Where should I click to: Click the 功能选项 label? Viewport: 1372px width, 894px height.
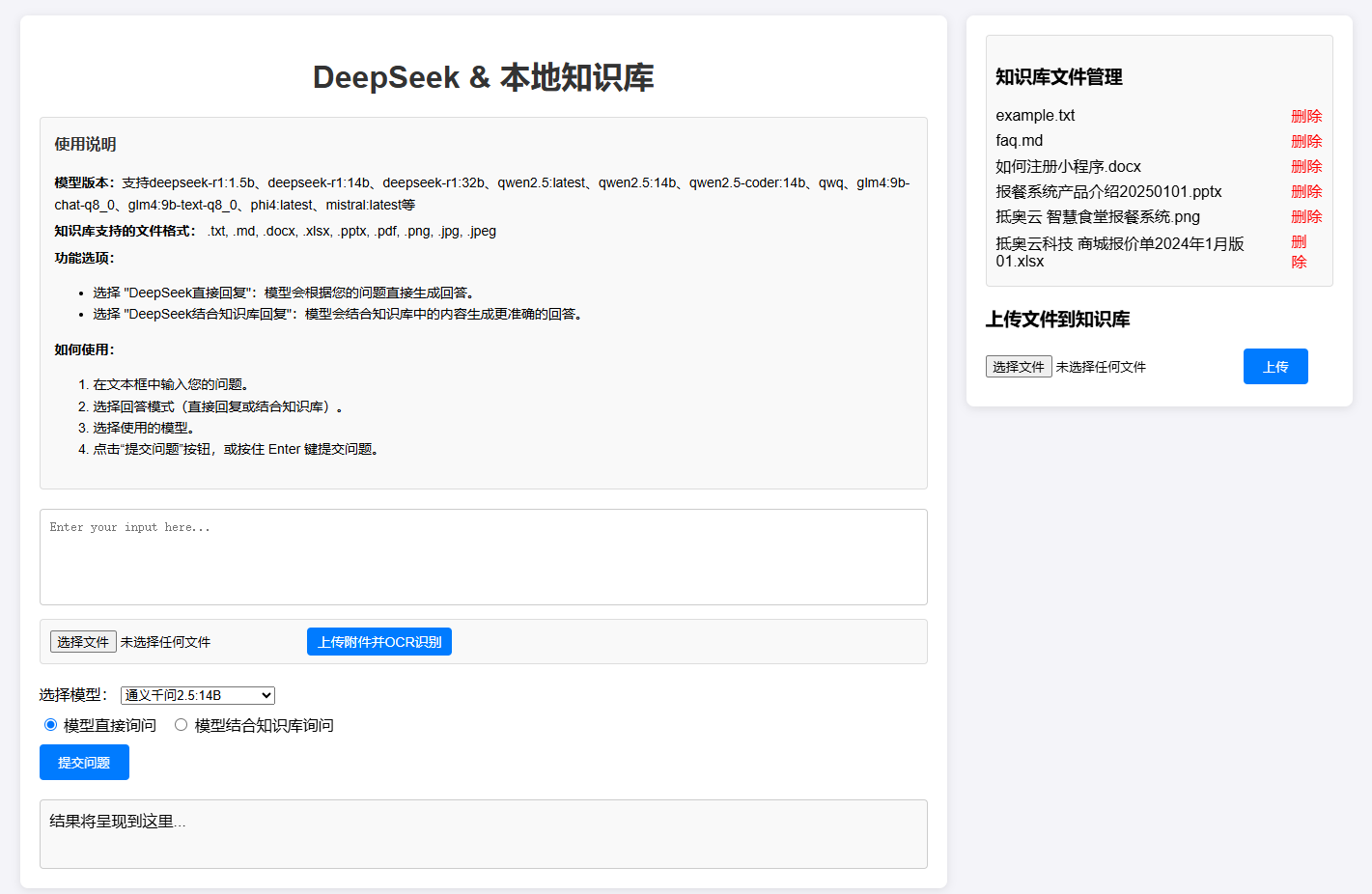(x=84, y=258)
